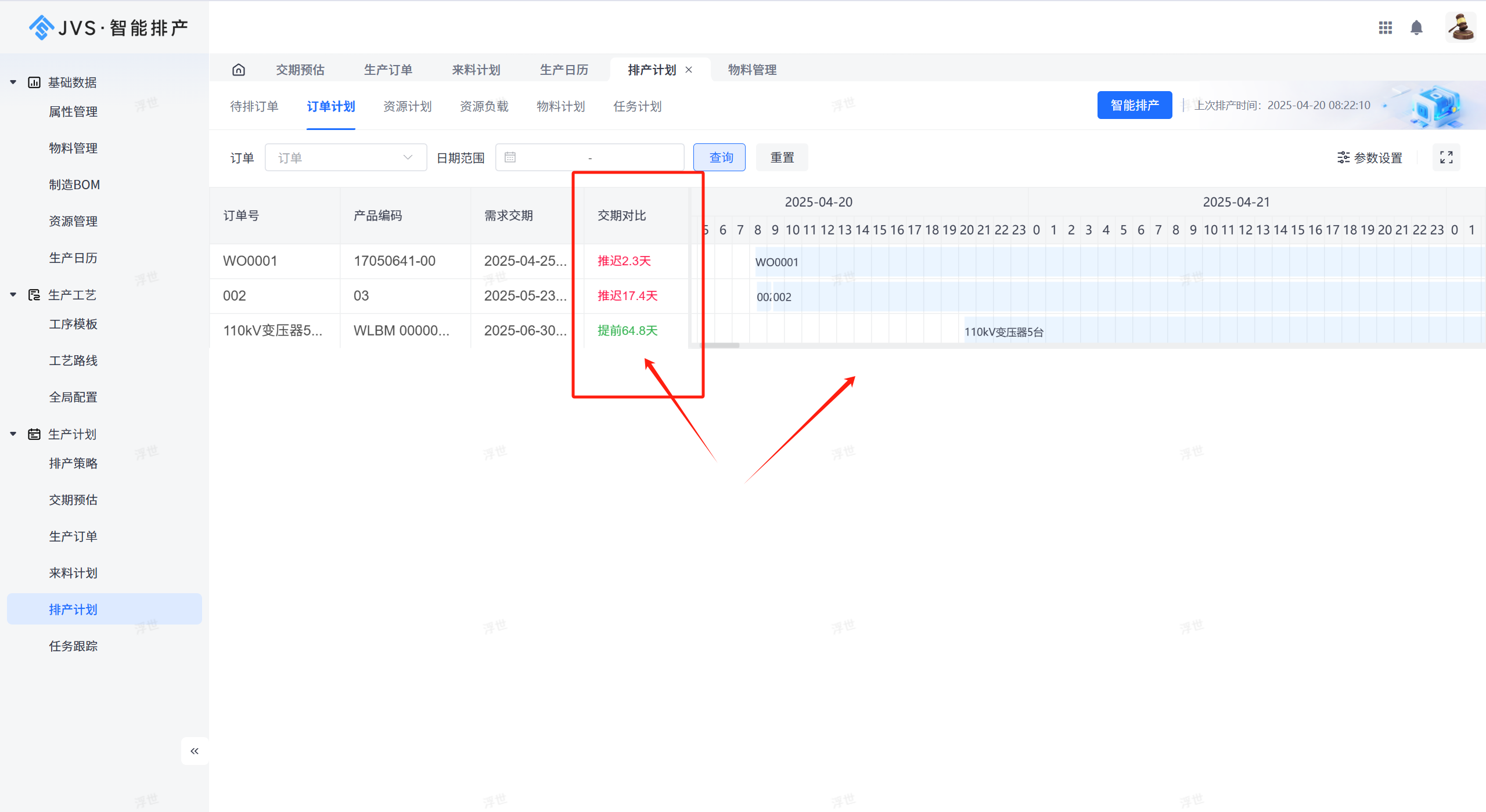Open 参数设置 settings
1486x812 pixels.
pos(1370,158)
